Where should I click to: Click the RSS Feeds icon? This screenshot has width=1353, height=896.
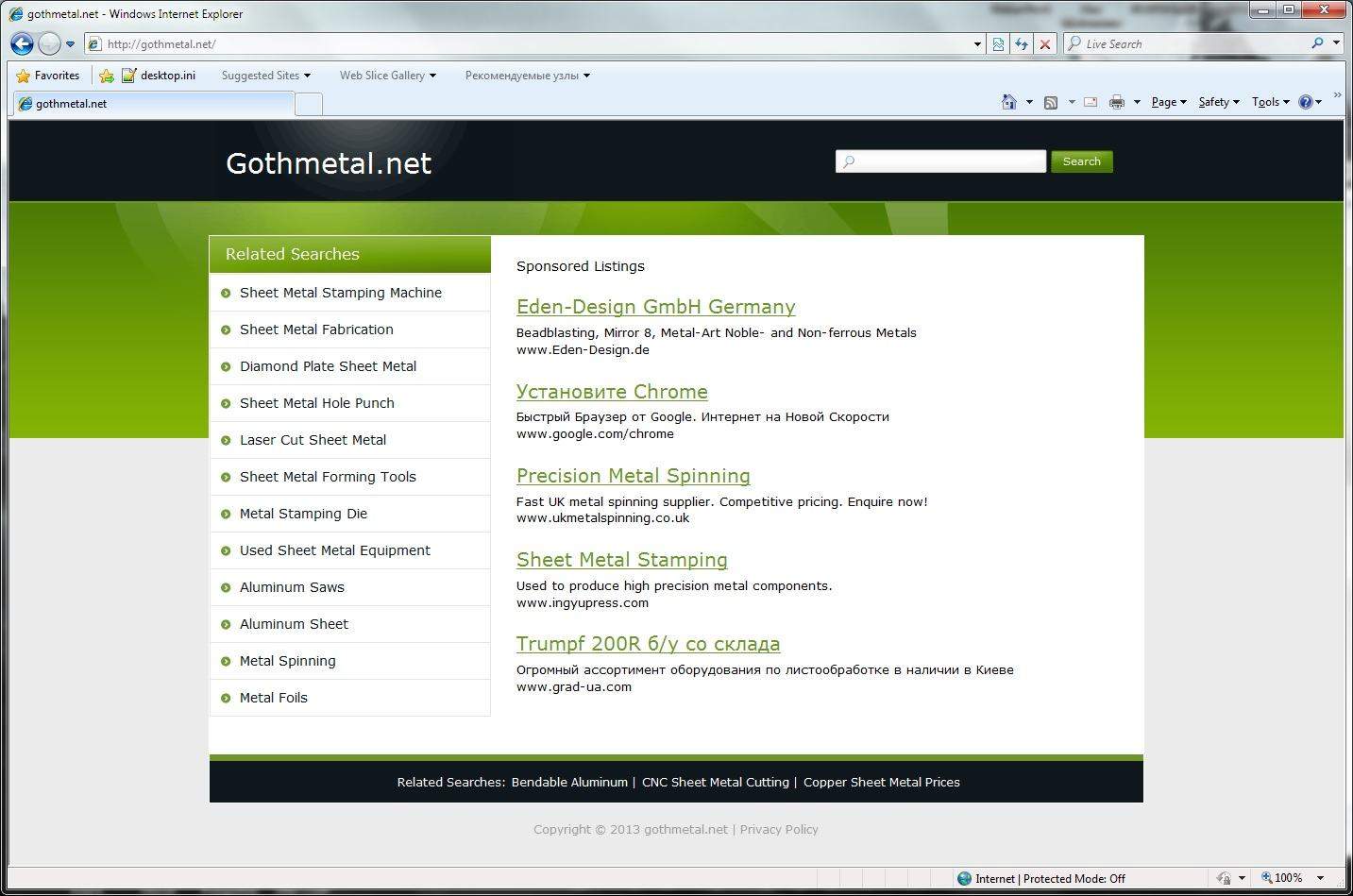tap(1051, 102)
